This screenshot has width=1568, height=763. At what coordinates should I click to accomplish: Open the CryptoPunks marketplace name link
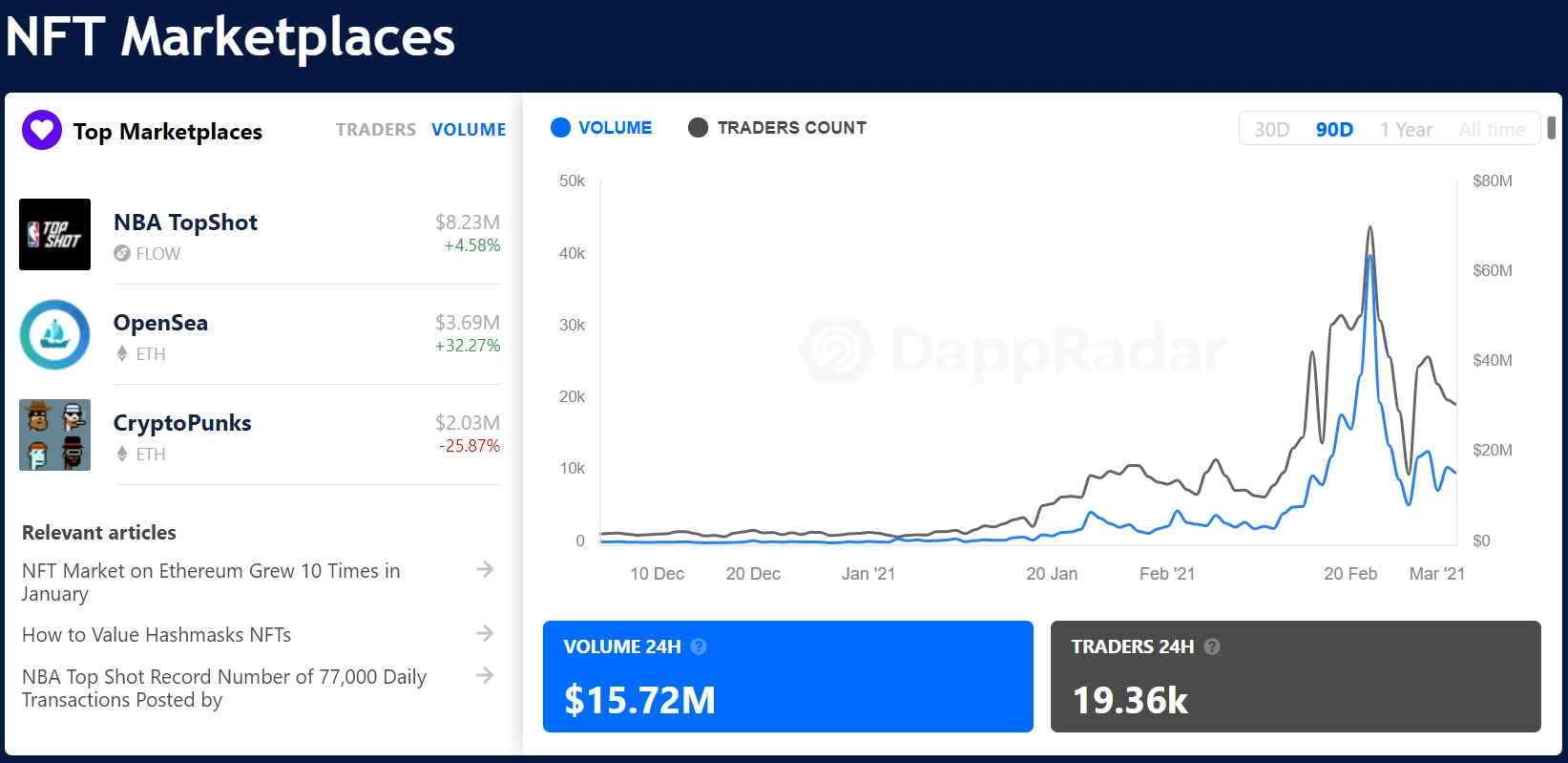(182, 423)
